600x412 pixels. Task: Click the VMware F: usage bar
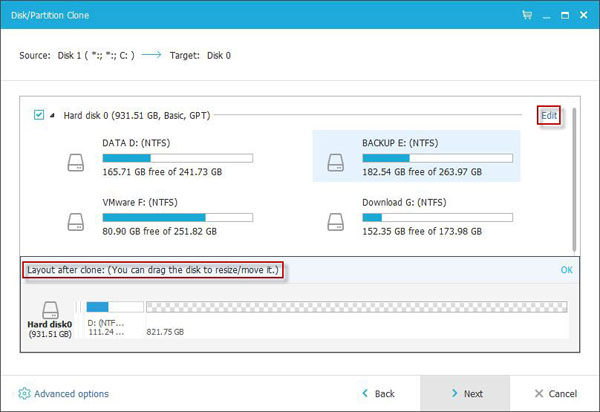(x=178, y=217)
